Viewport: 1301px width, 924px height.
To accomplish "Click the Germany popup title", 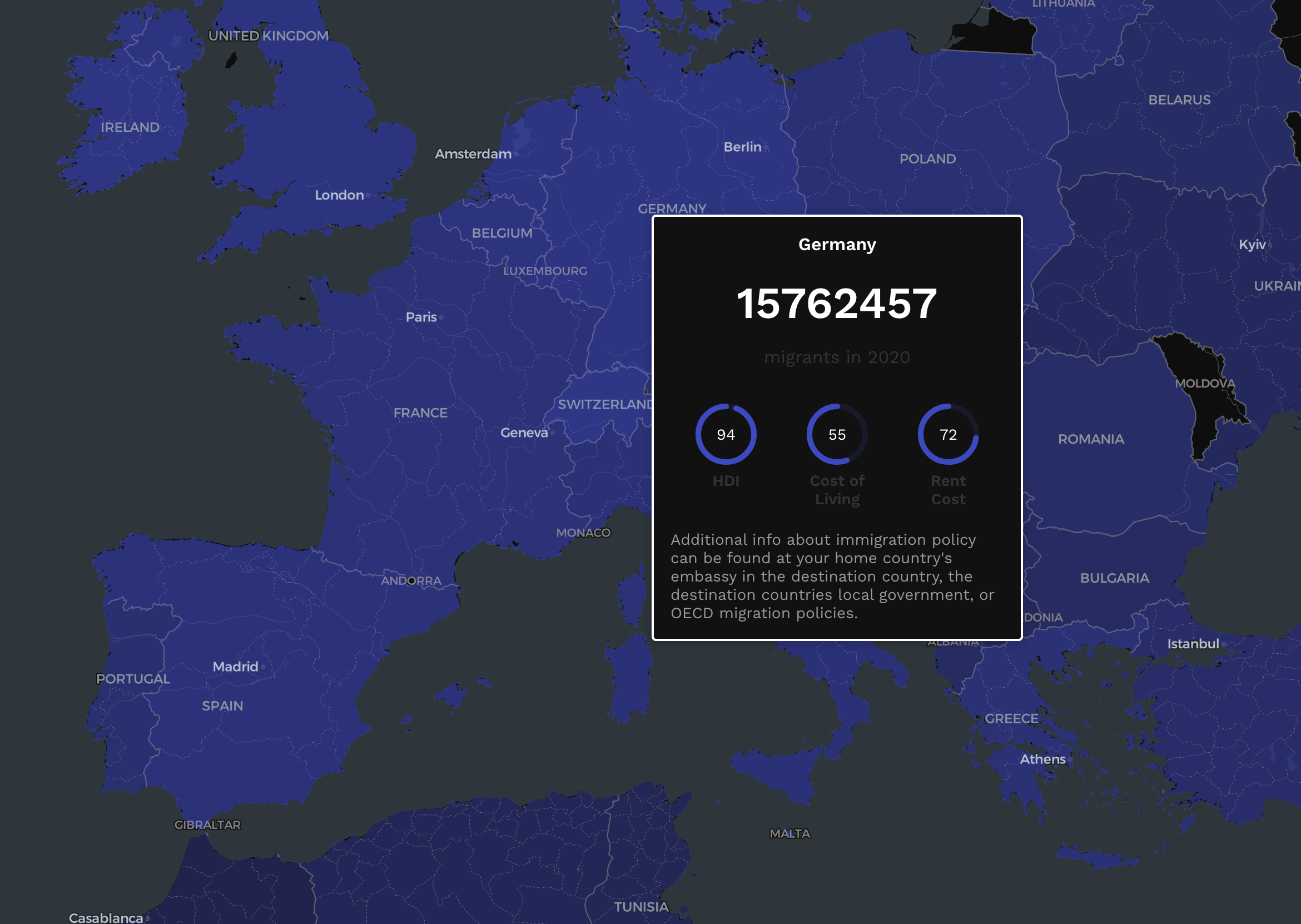I will point(837,245).
